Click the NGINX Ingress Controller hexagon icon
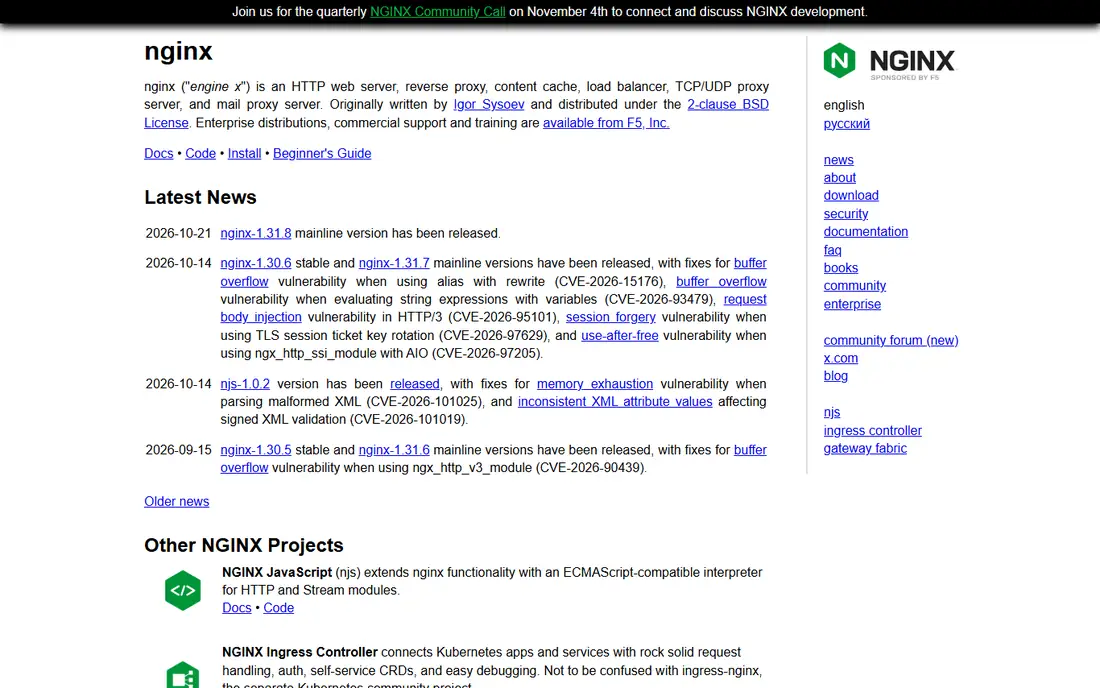The height and width of the screenshot is (688, 1100). [182, 675]
